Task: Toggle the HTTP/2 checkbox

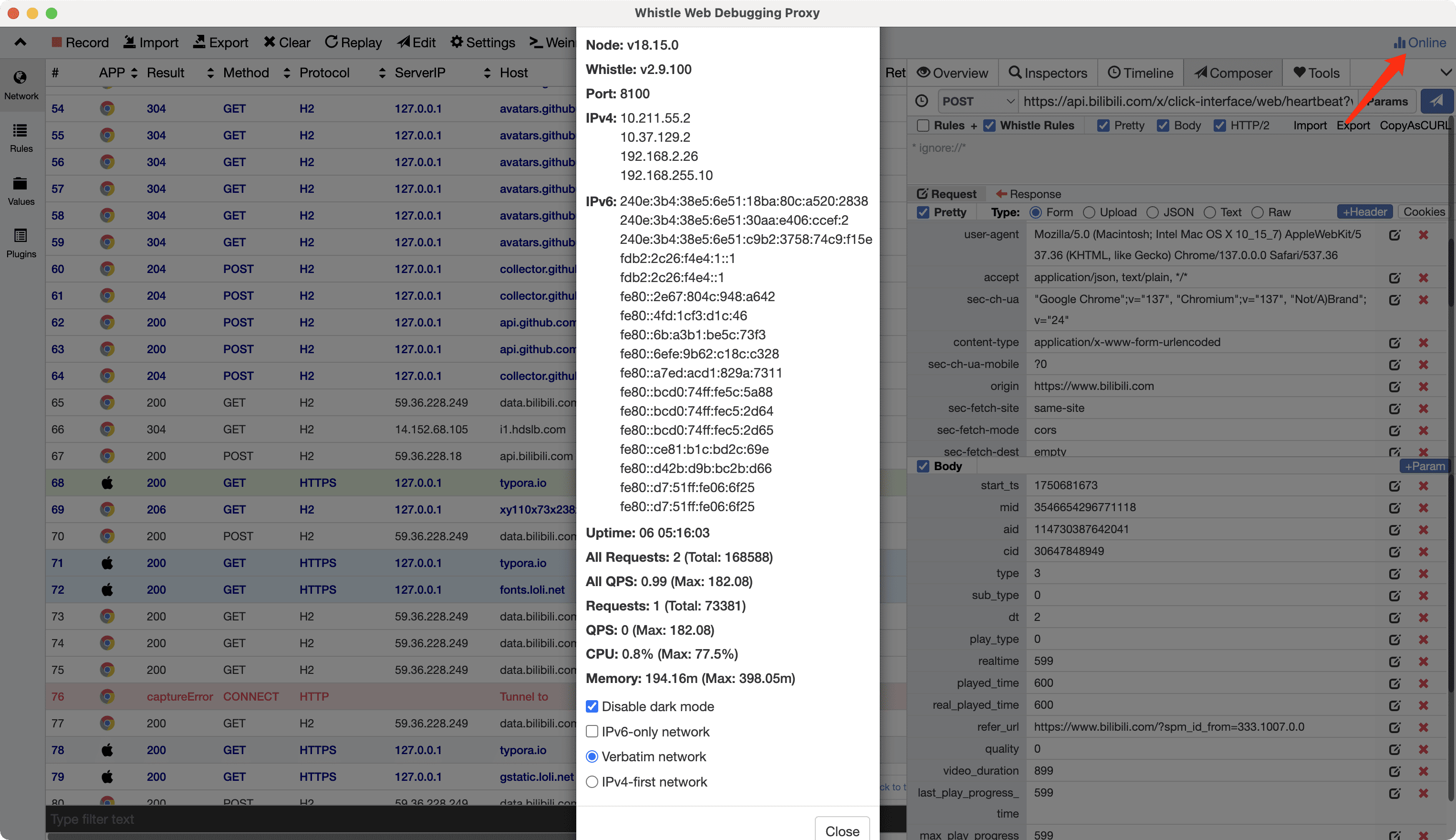Action: coord(1219,126)
